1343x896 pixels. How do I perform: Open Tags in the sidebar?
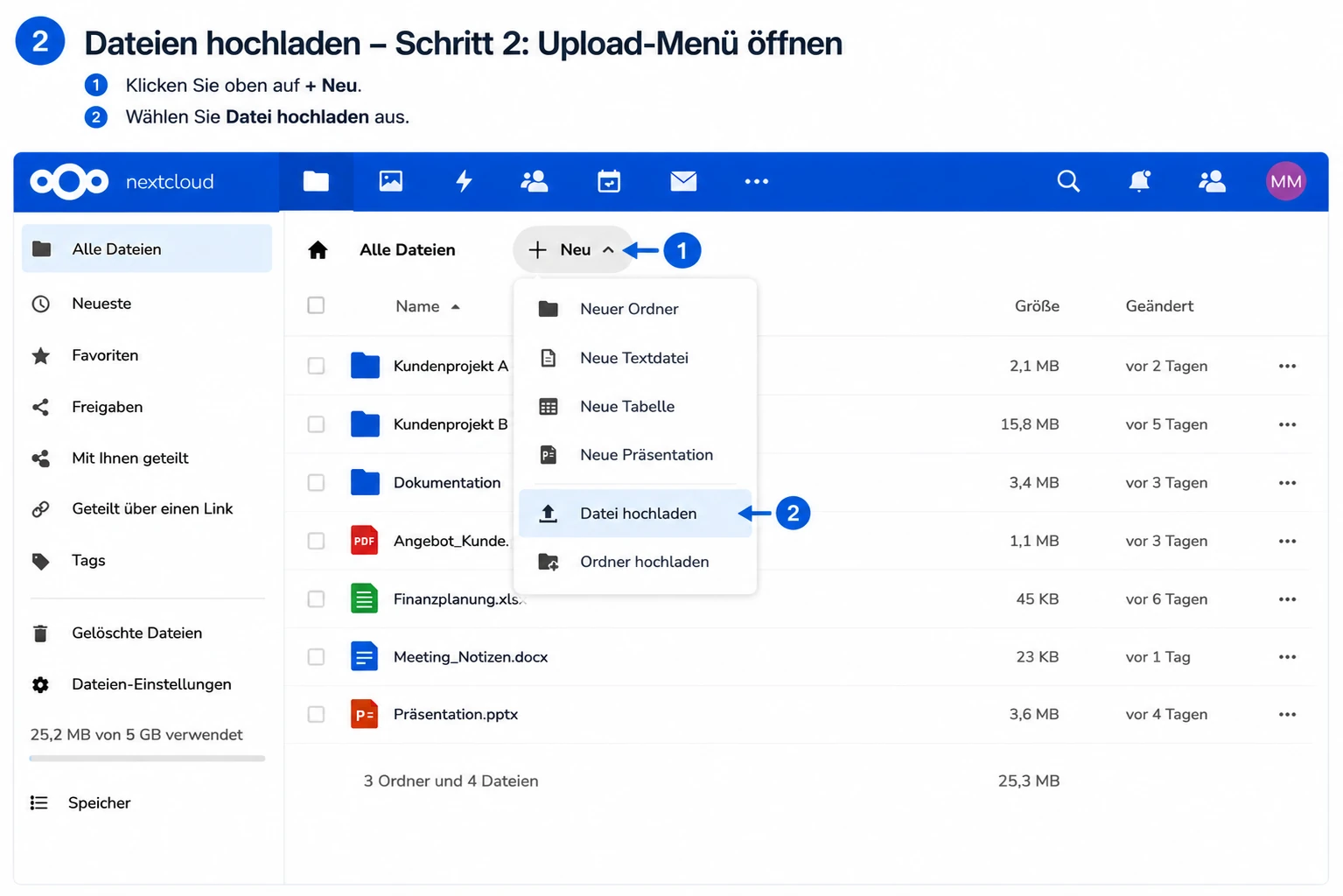147,561
